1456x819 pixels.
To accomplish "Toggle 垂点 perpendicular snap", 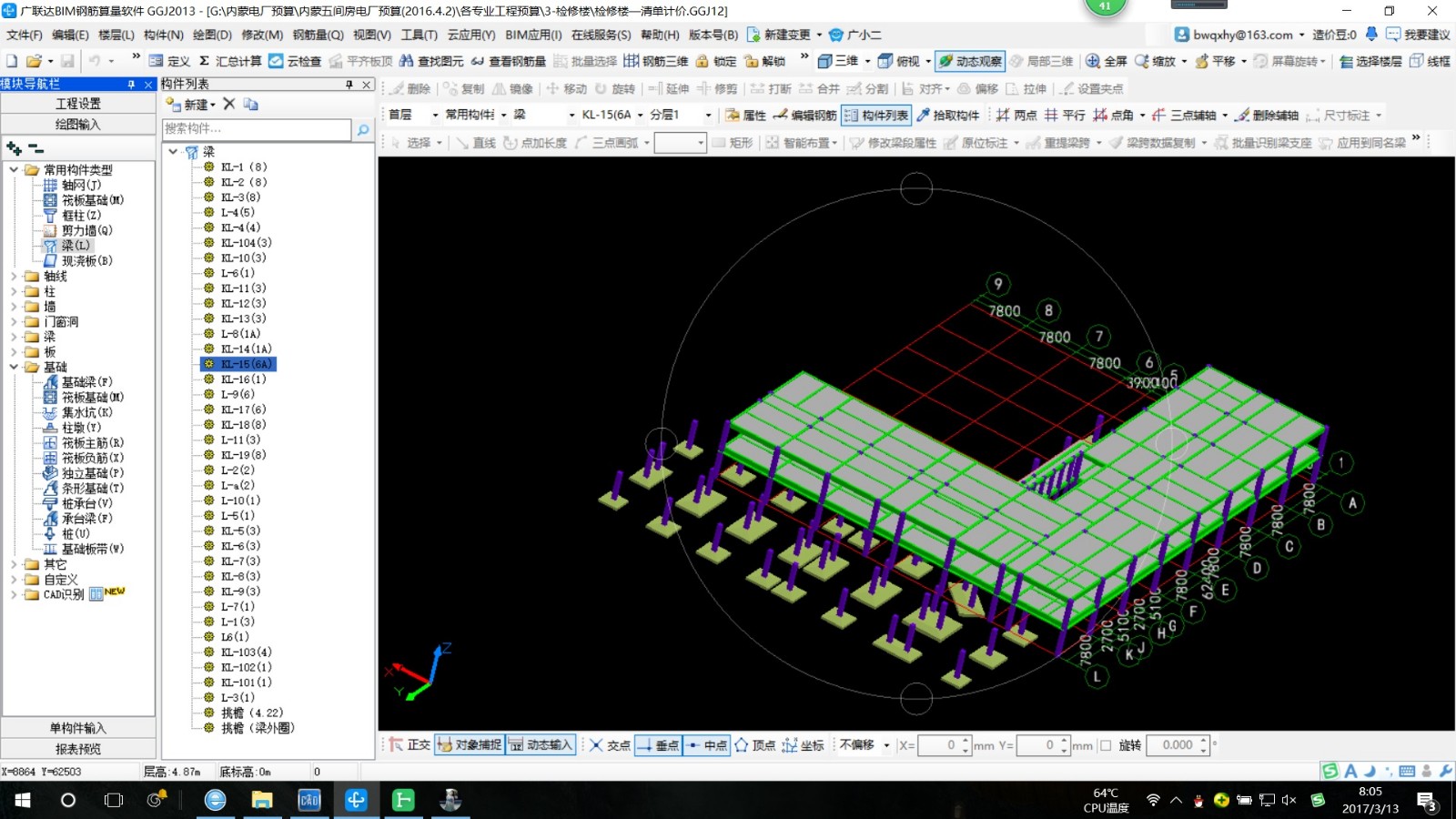I will 658,744.
